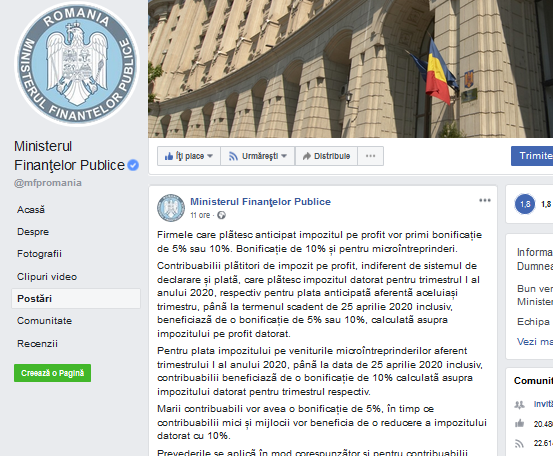Image resolution: width=553 pixels, height=456 pixels.
Task: Click the blue verified badge icon
Action: (x=133, y=165)
